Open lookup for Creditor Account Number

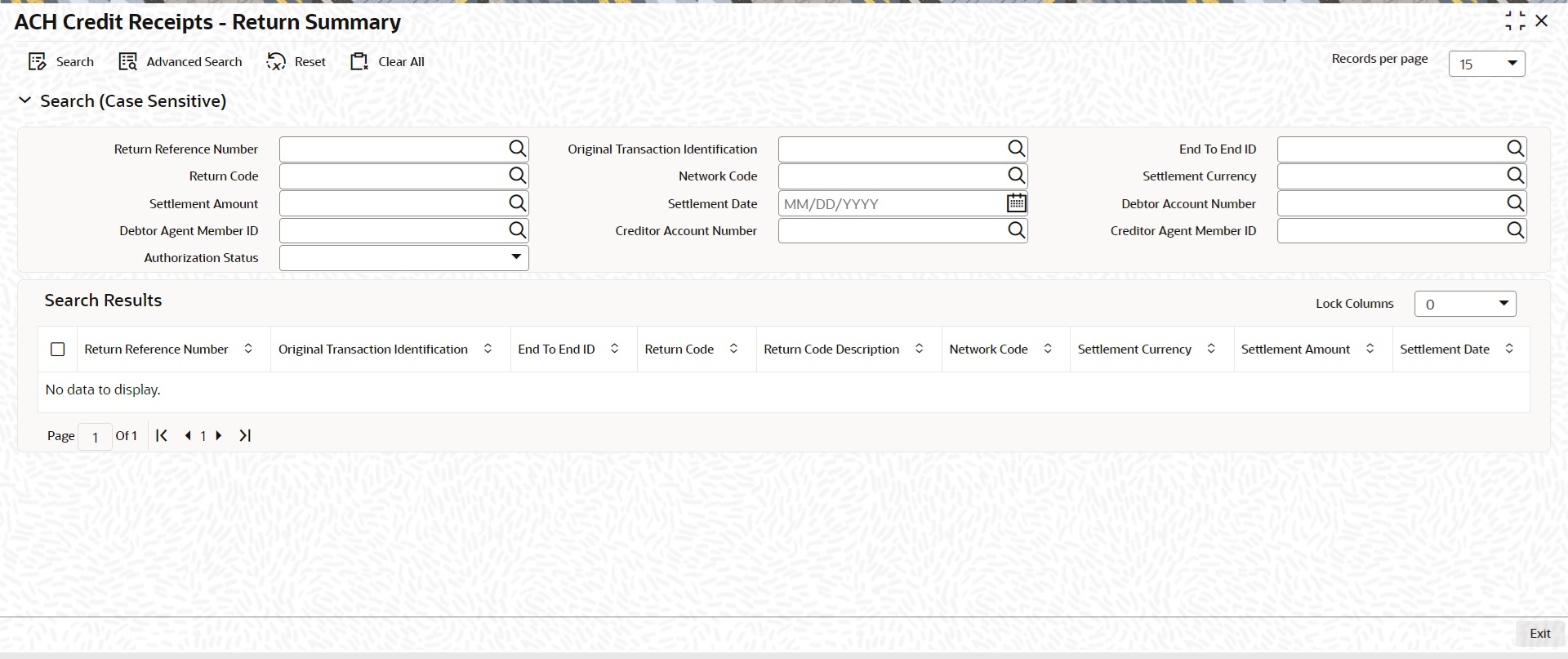click(x=1016, y=230)
